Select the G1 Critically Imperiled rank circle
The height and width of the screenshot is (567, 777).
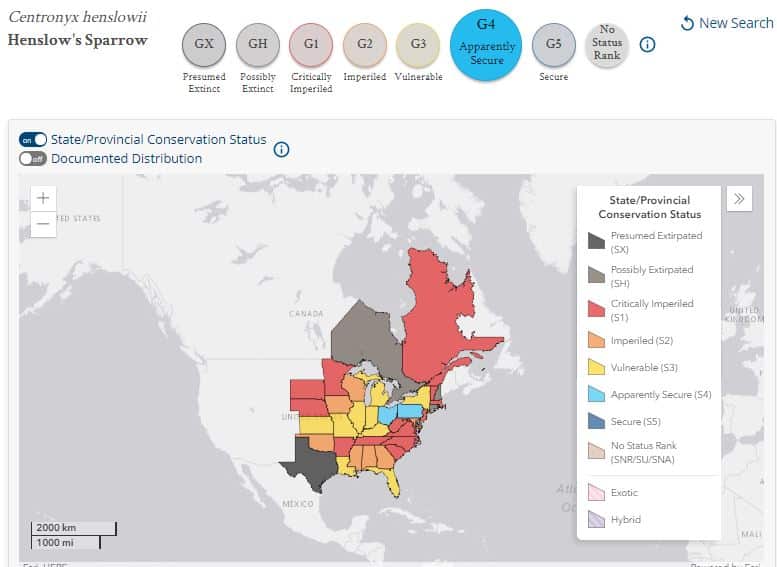[311, 44]
